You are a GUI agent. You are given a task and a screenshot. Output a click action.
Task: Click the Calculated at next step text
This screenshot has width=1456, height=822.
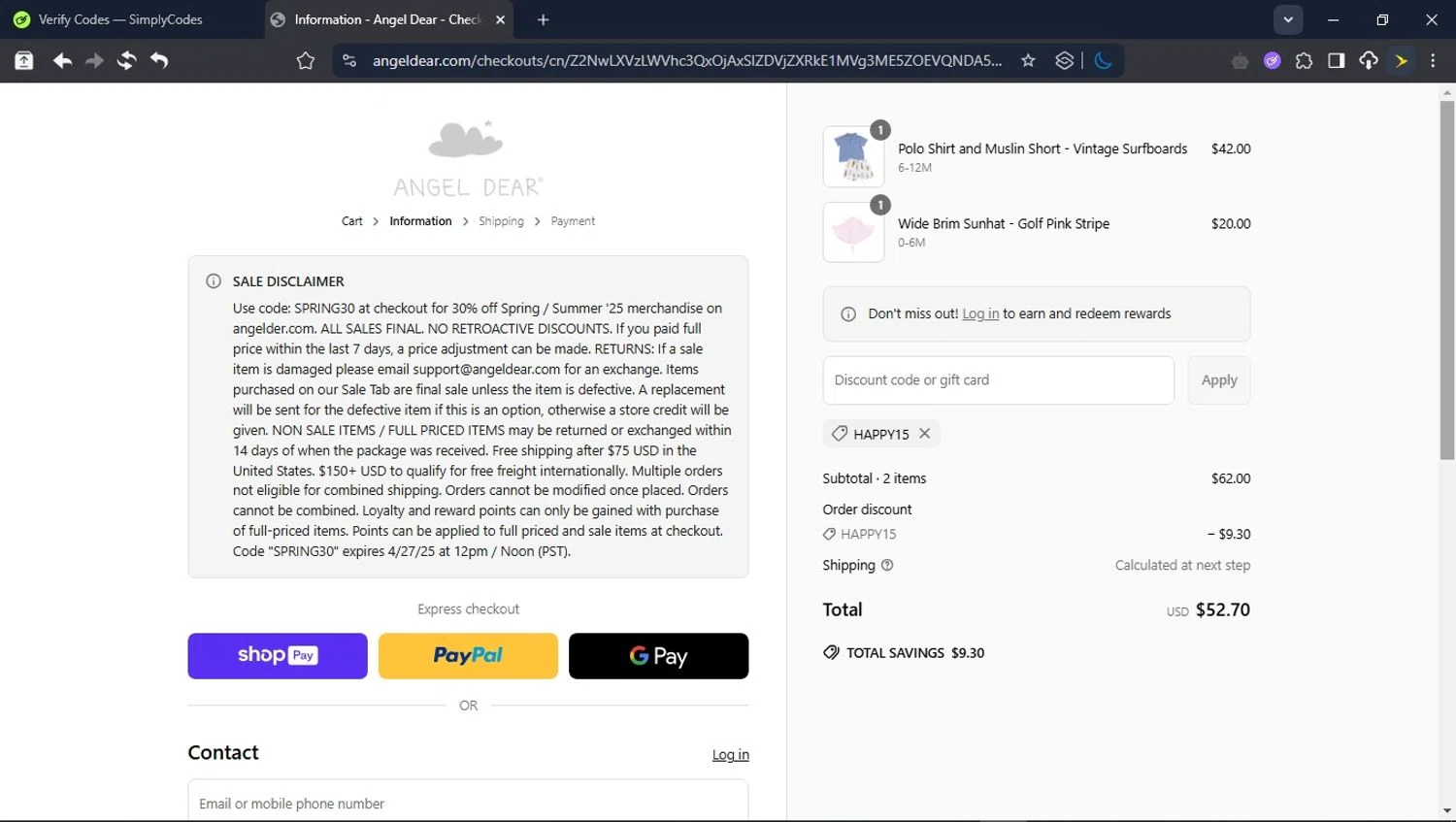point(1182,565)
